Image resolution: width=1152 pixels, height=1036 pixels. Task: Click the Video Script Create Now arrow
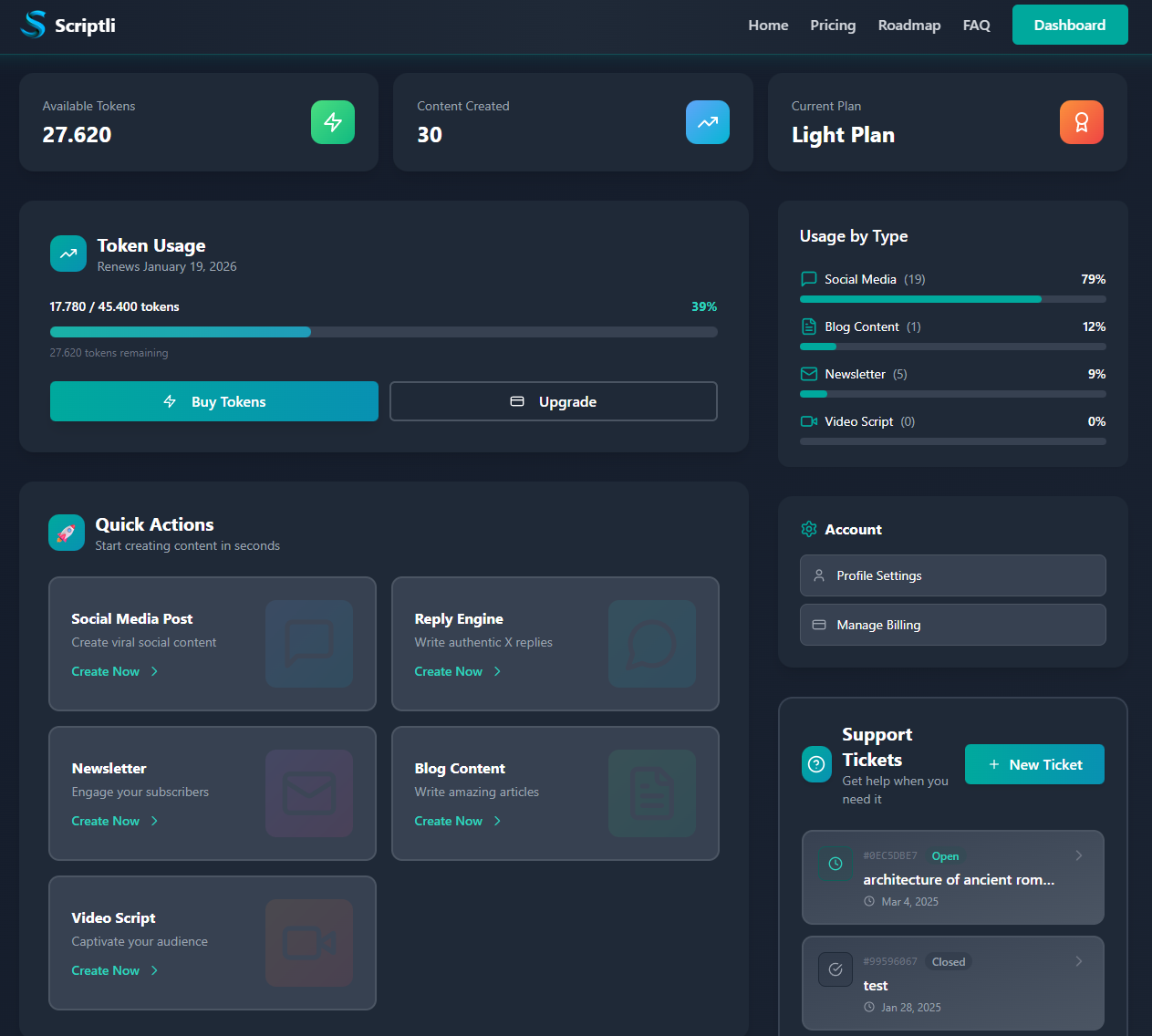(154, 970)
